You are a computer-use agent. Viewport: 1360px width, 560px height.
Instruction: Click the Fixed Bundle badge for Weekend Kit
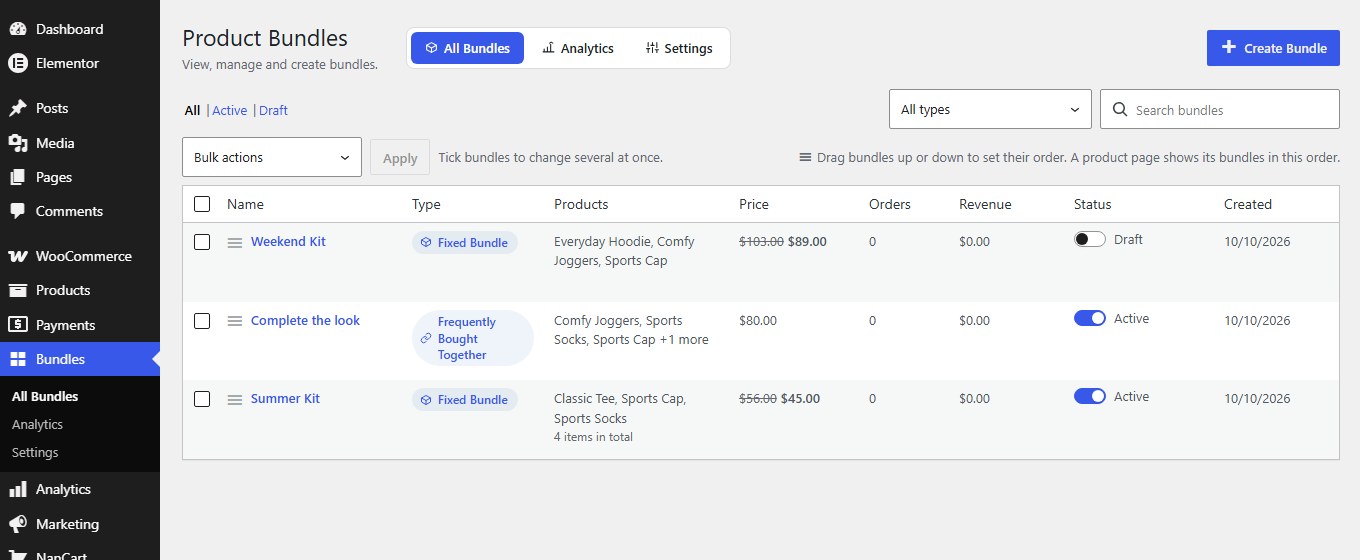[x=464, y=242]
